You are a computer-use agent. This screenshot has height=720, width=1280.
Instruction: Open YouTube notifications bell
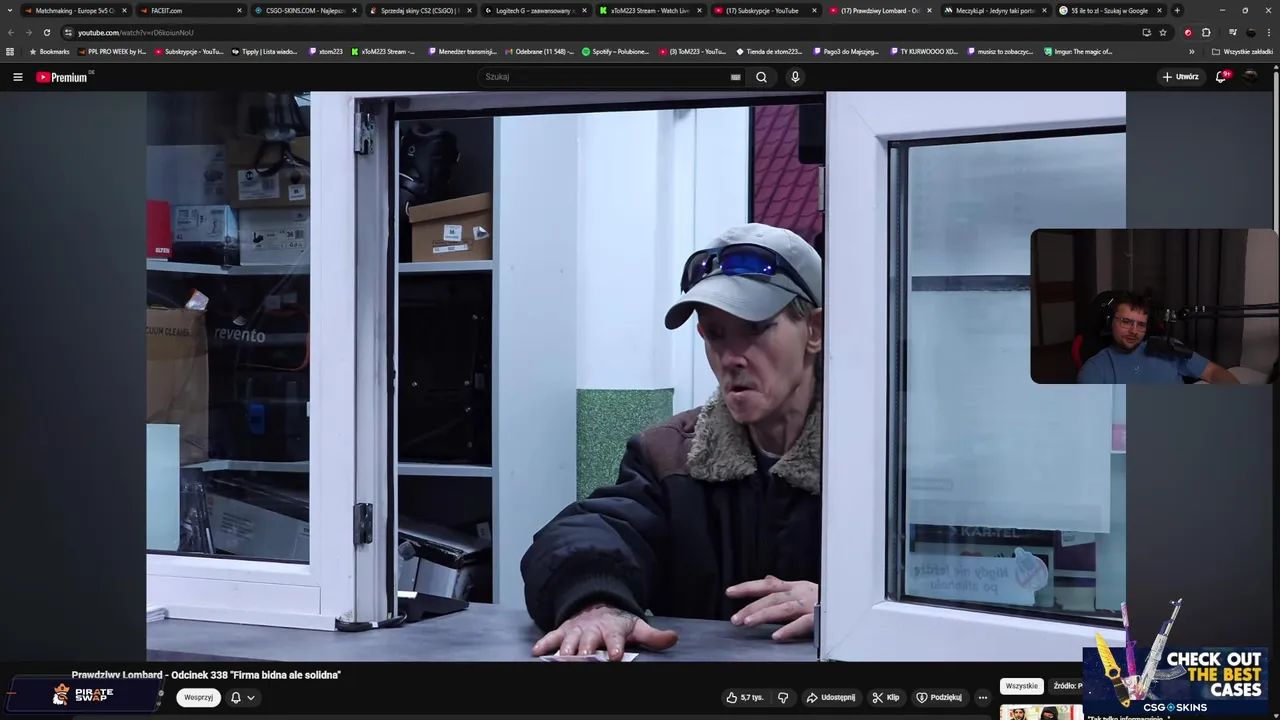coord(1222,77)
